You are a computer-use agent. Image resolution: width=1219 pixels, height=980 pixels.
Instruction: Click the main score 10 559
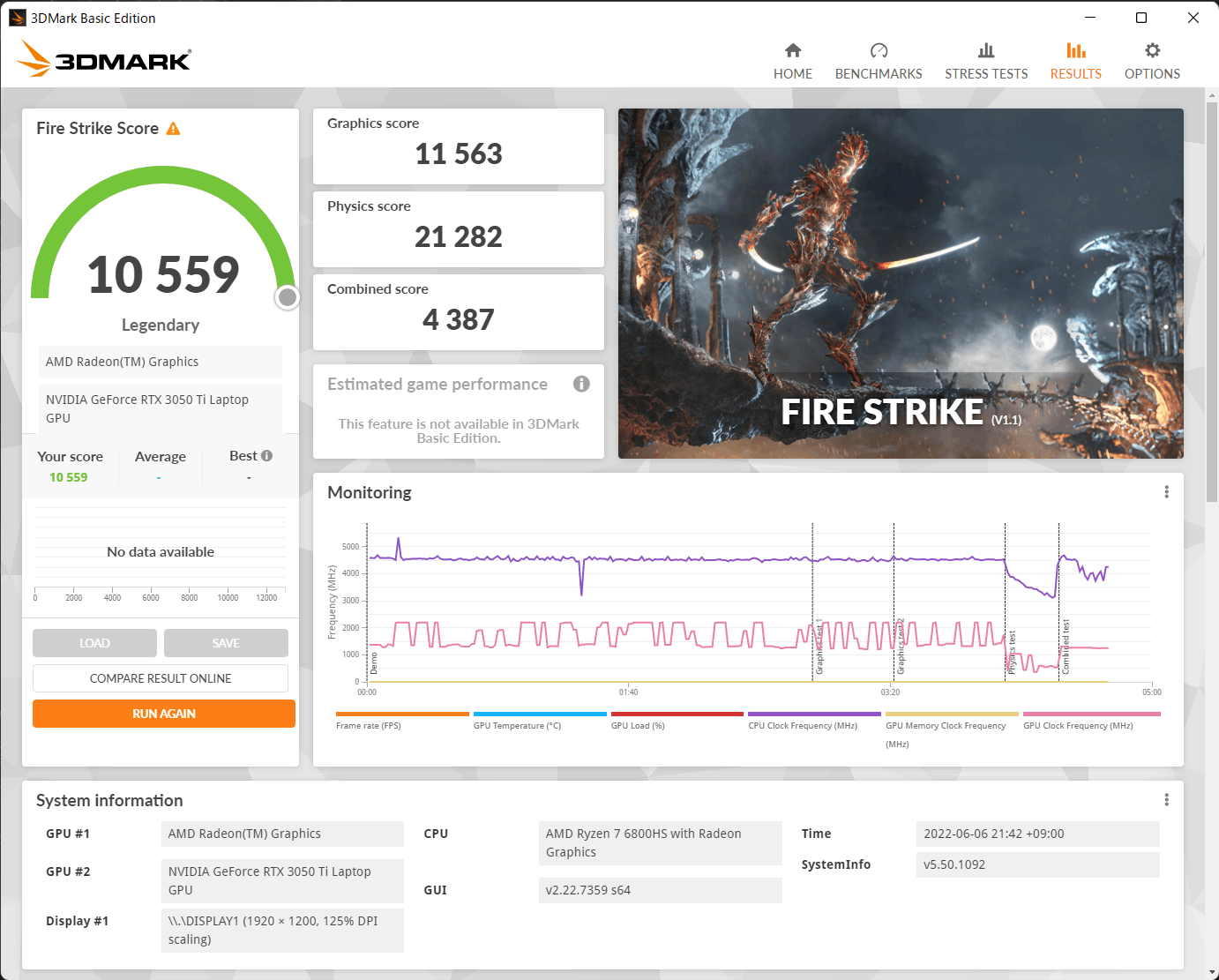163,274
